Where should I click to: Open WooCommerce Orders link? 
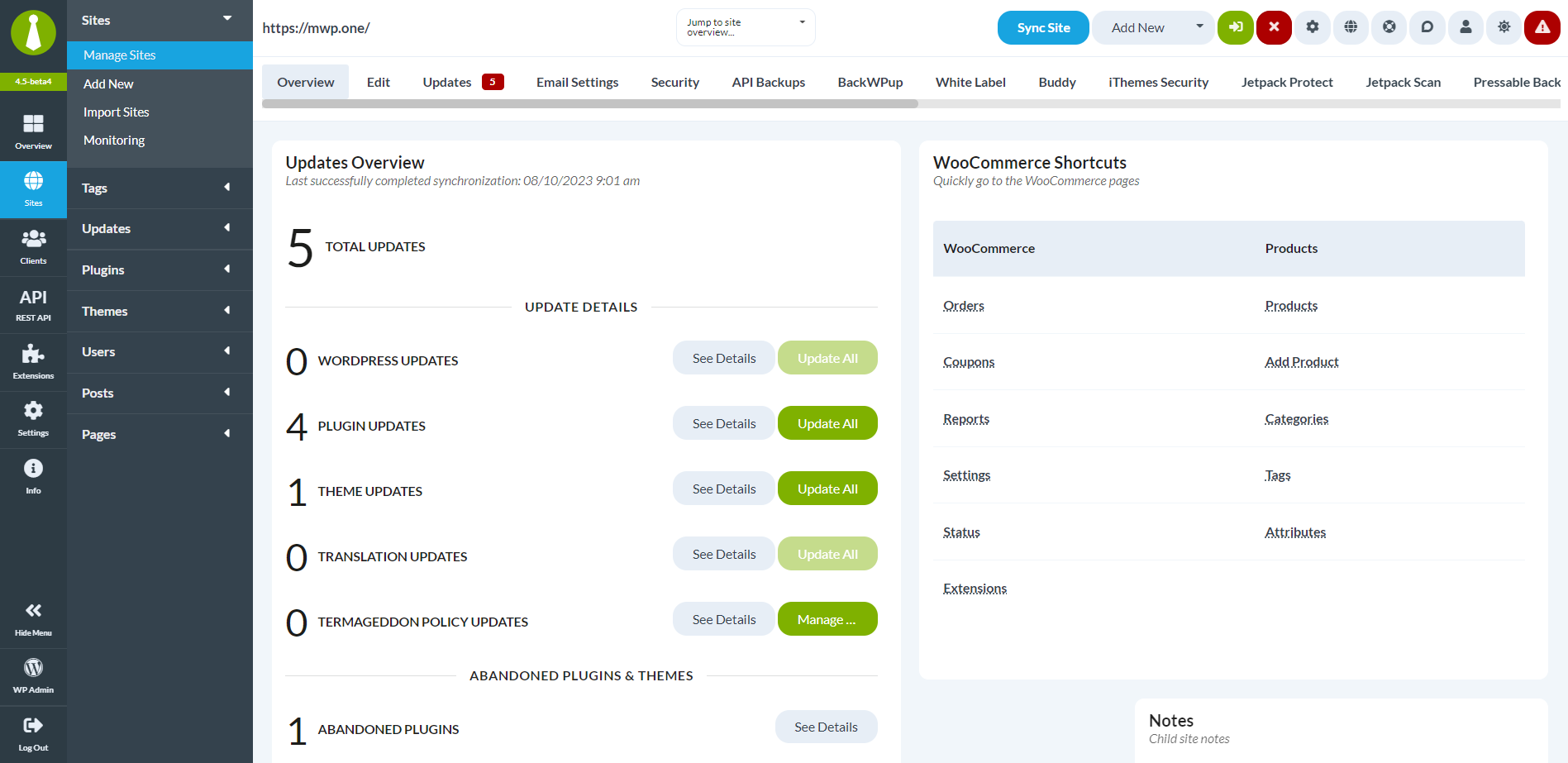click(964, 305)
